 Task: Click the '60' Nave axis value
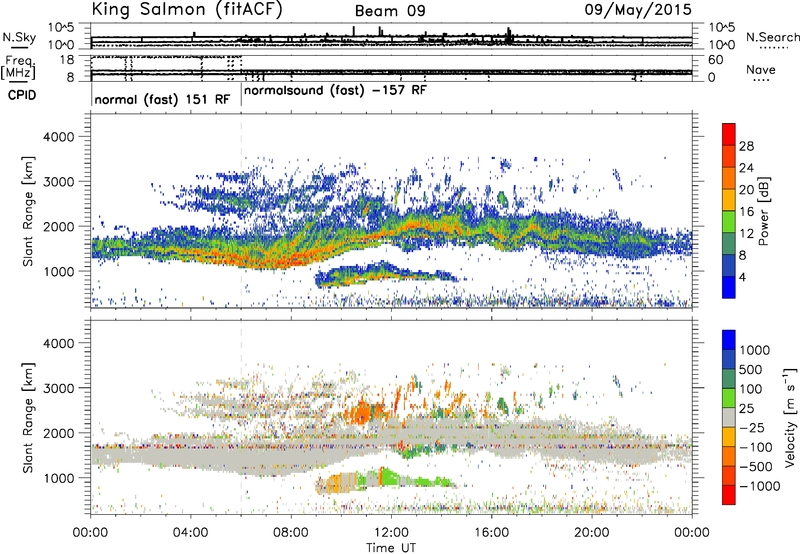click(715, 60)
